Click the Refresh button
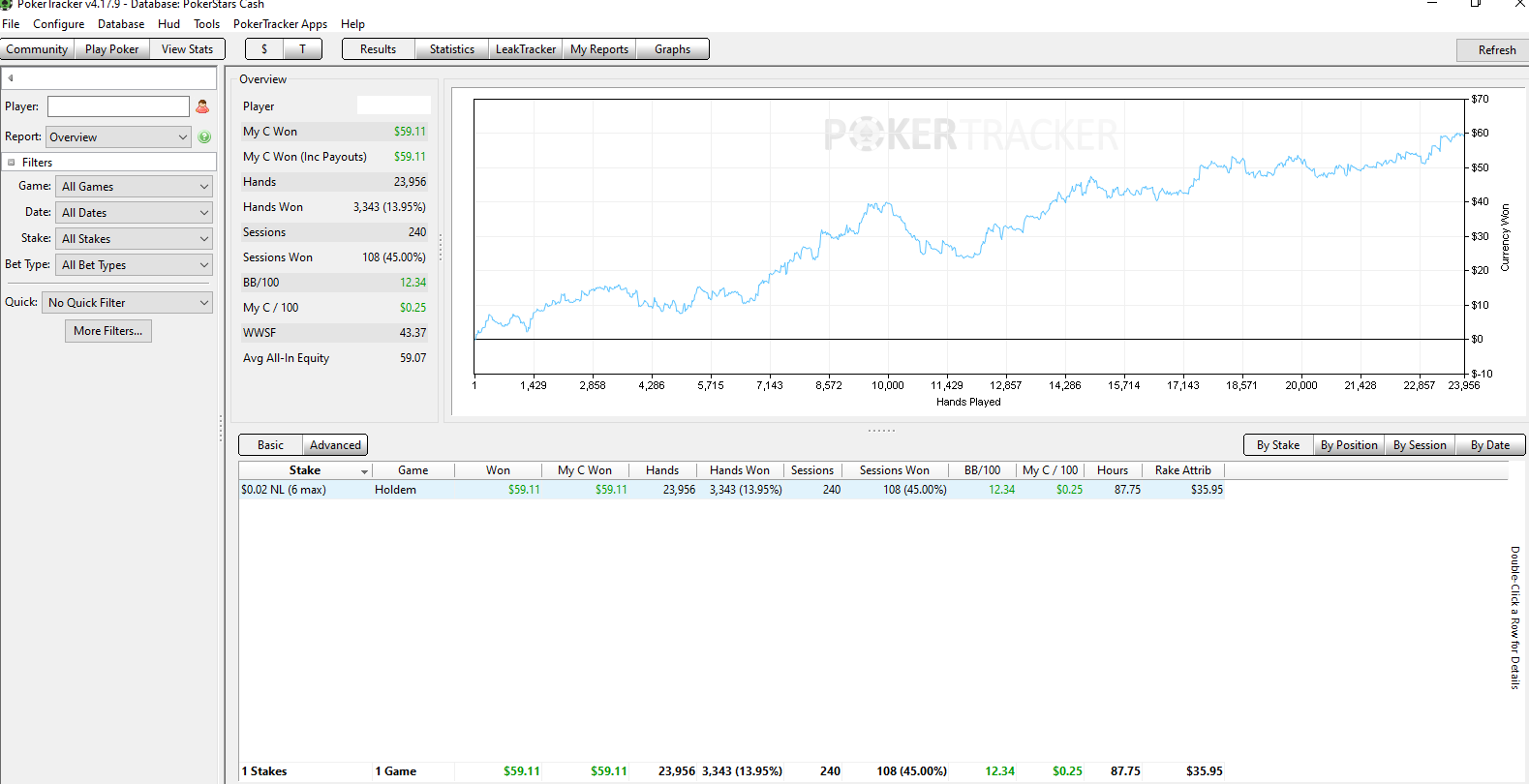Viewport: 1529px width, 784px height. pos(1492,50)
